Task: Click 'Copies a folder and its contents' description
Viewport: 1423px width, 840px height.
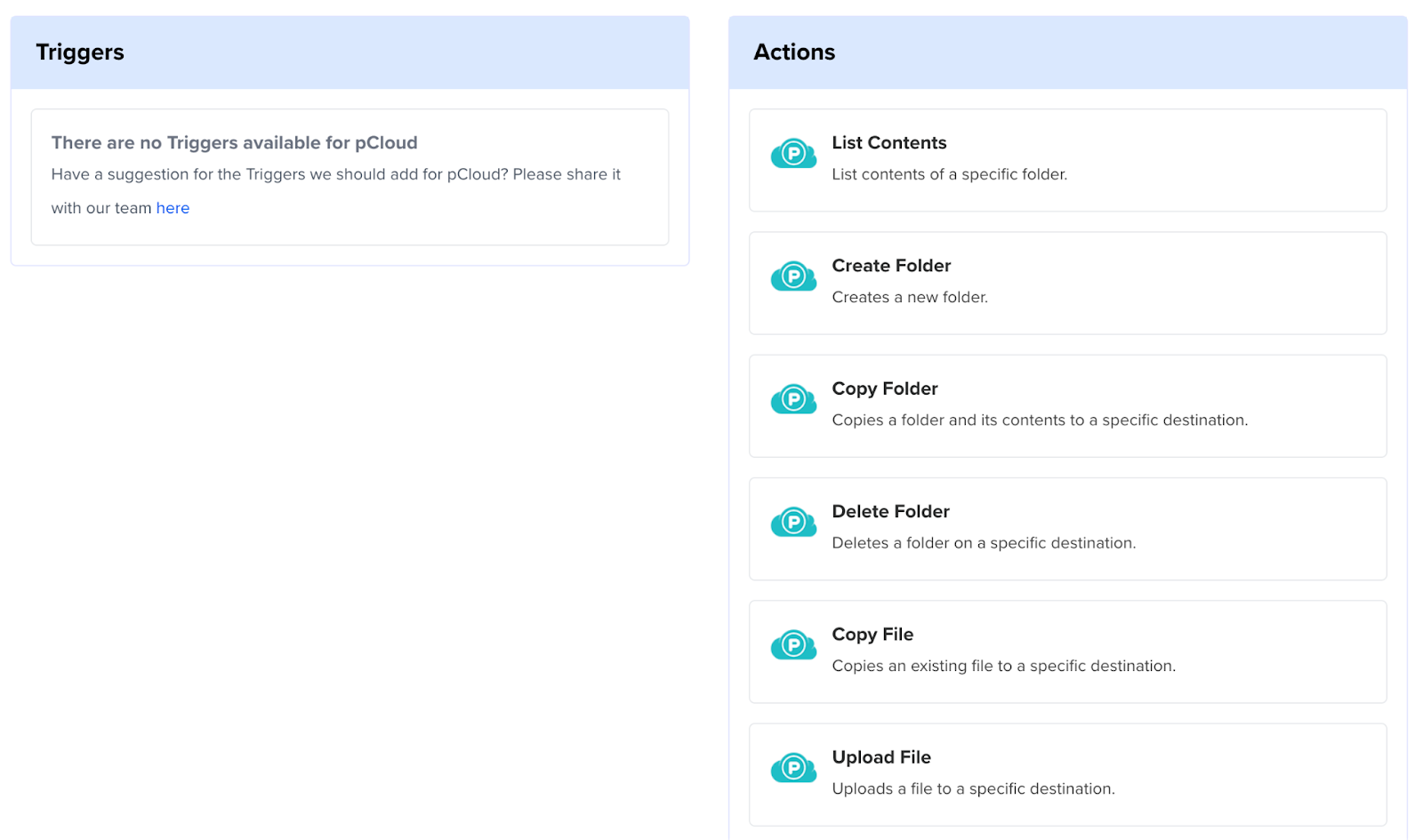Action: pos(1040,420)
